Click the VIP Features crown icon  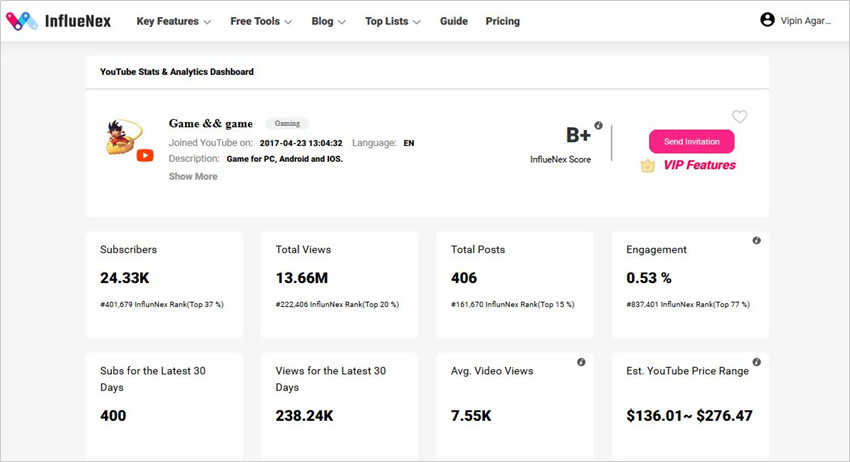[647, 165]
